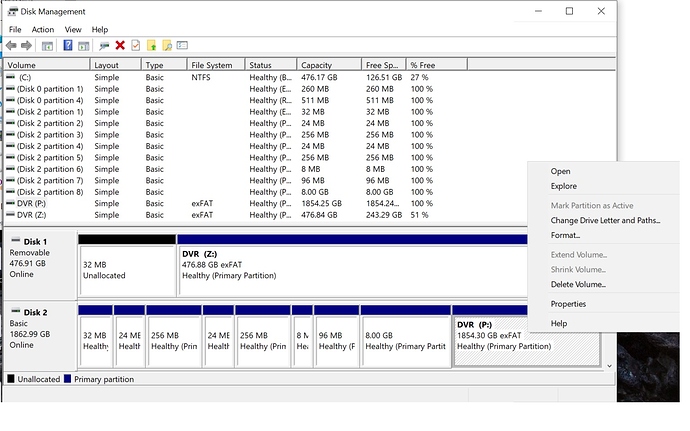The height and width of the screenshot is (431, 690).
Task: Click the Disk Management title bar icon
Action: (x=11, y=12)
